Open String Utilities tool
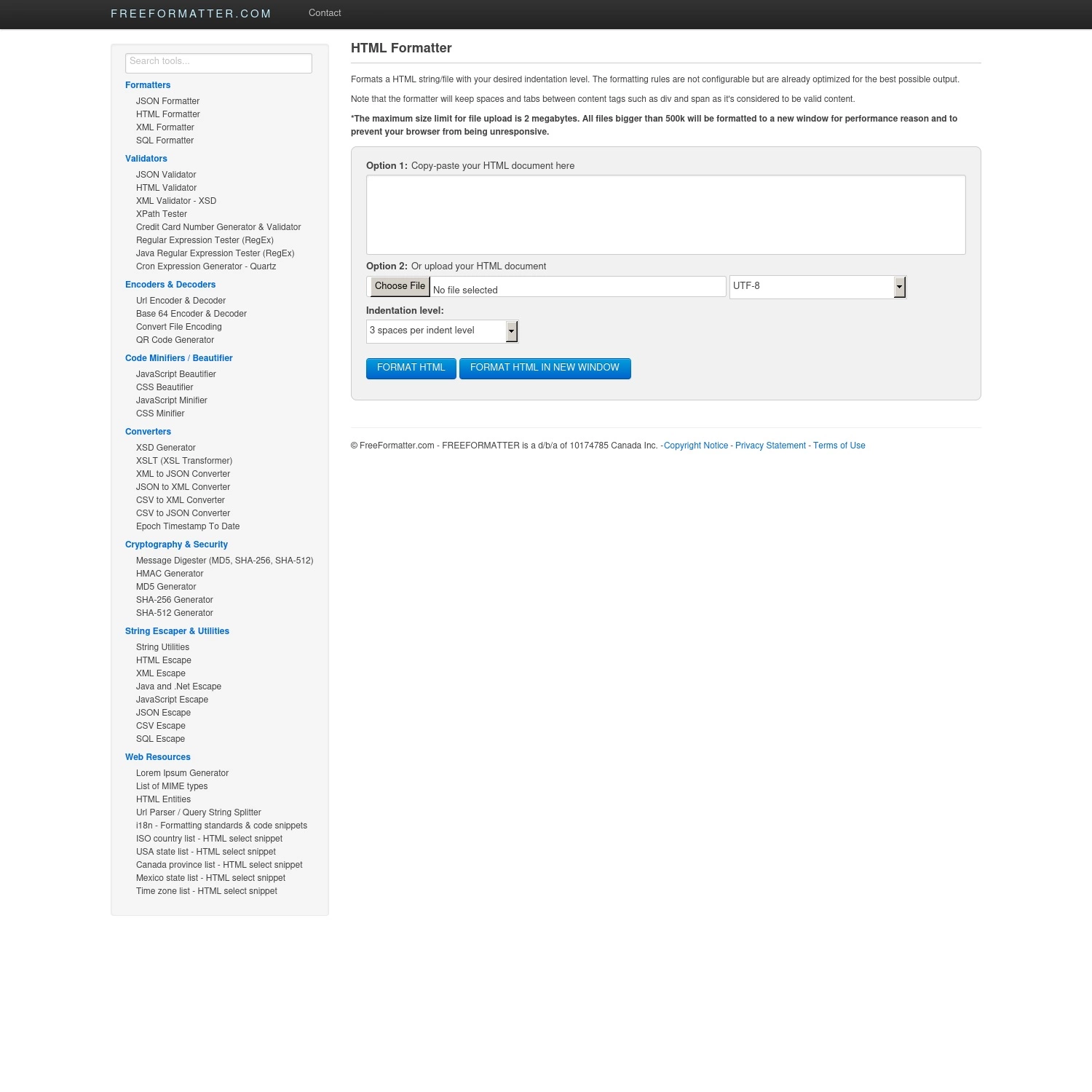The image size is (1092, 1092). point(162,647)
